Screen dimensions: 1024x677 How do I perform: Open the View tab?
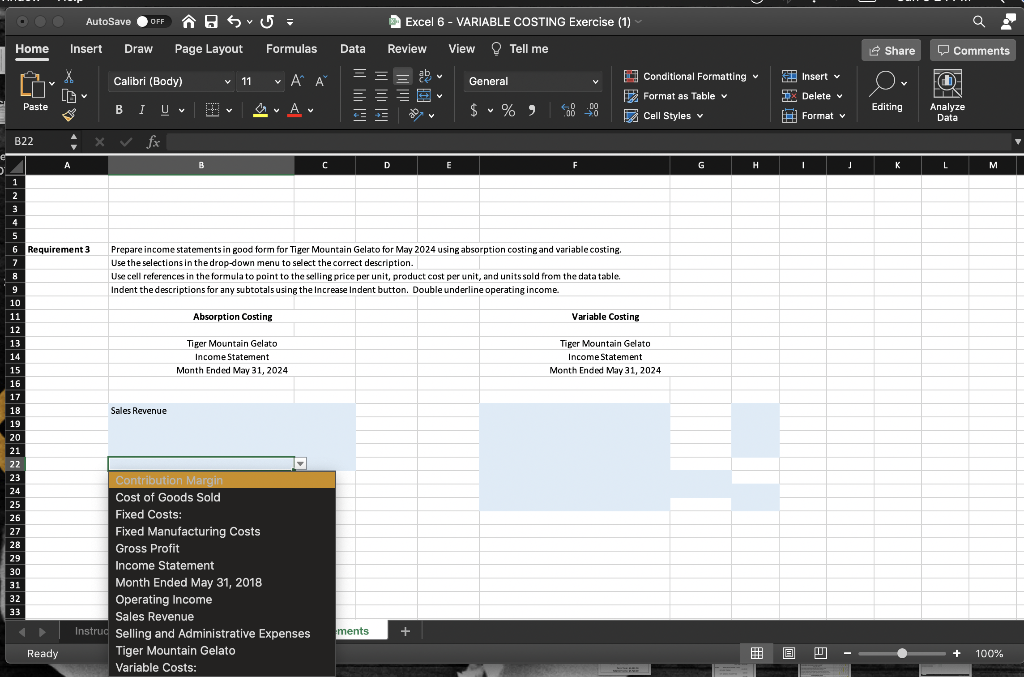click(462, 49)
